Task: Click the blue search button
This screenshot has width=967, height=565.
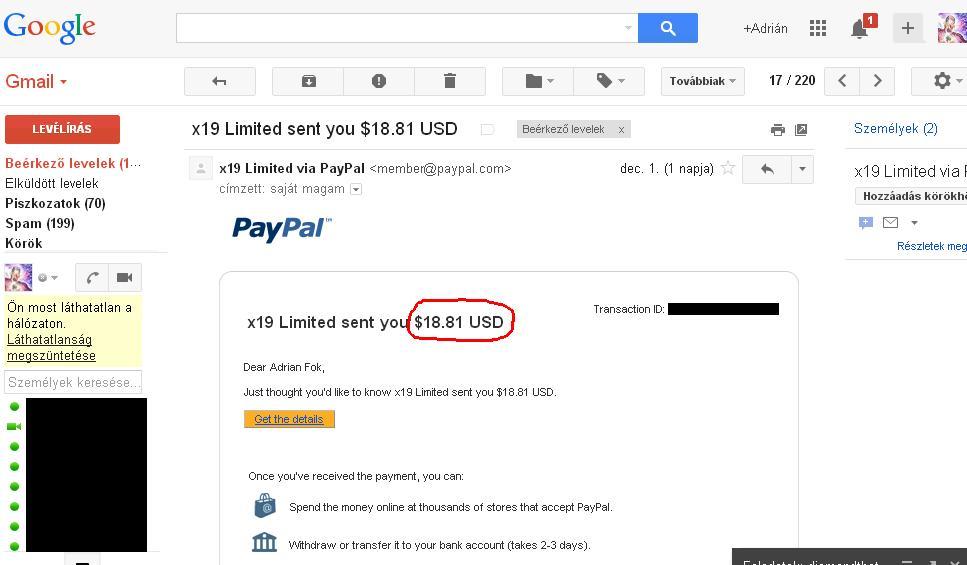Action: [x=668, y=28]
